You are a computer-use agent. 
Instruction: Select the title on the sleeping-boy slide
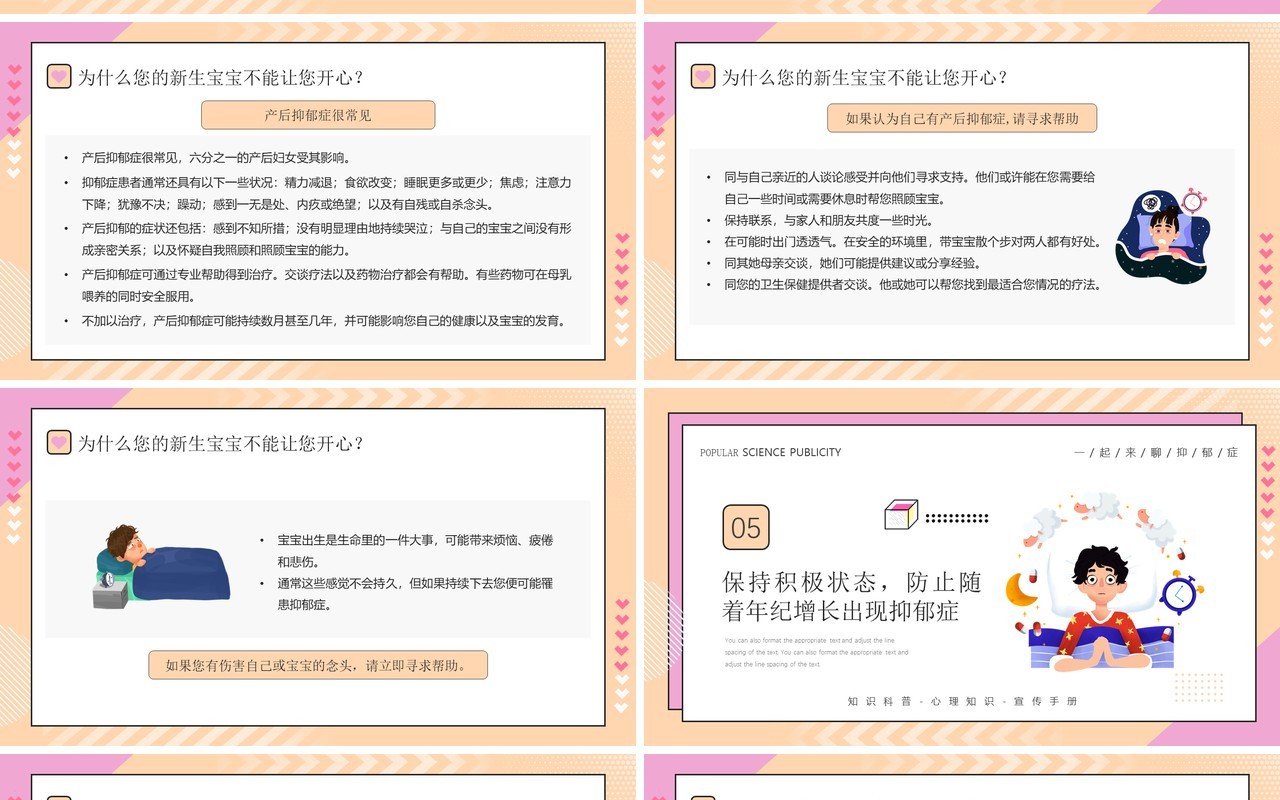coord(221,443)
